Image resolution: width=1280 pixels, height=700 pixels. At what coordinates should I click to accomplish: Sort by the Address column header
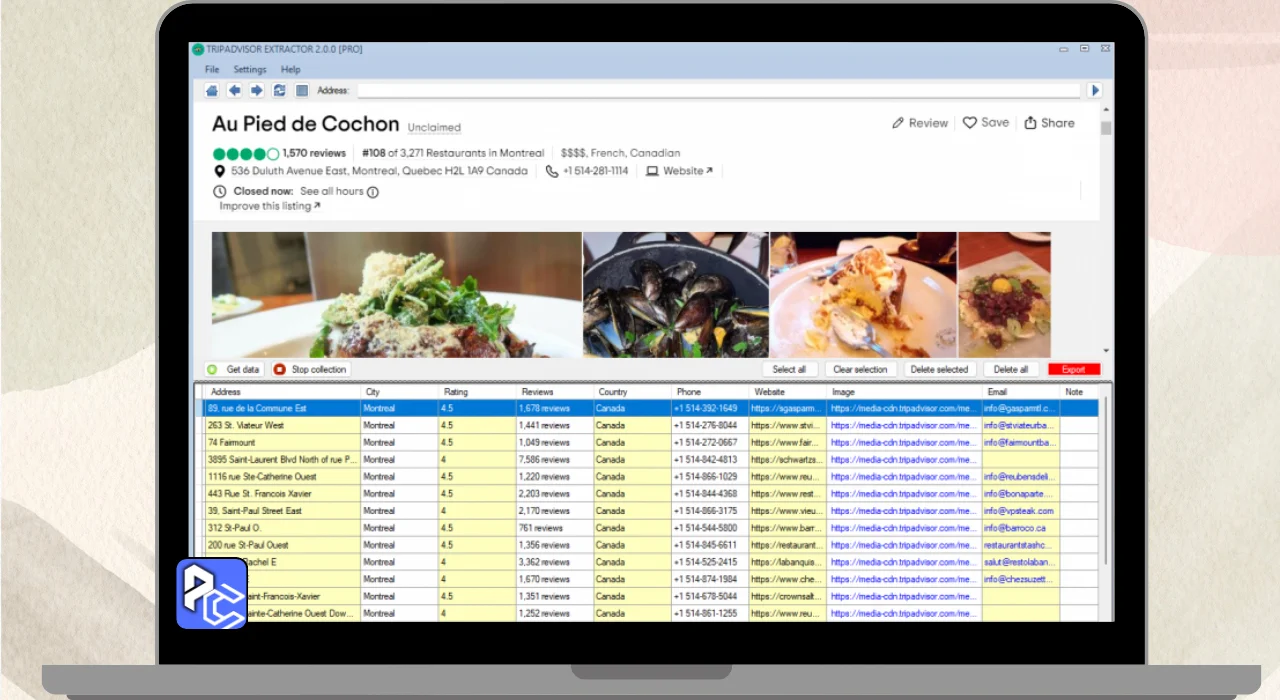click(283, 392)
